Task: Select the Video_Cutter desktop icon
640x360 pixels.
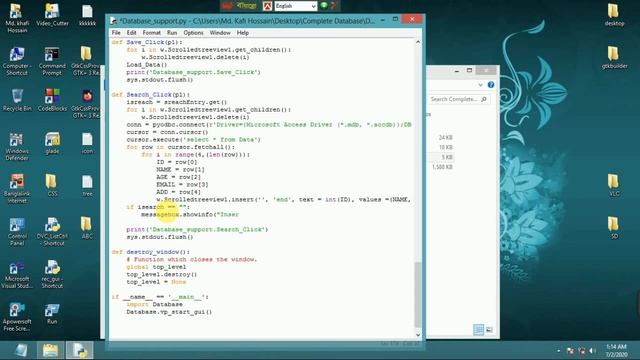Action: (x=52, y=15)
